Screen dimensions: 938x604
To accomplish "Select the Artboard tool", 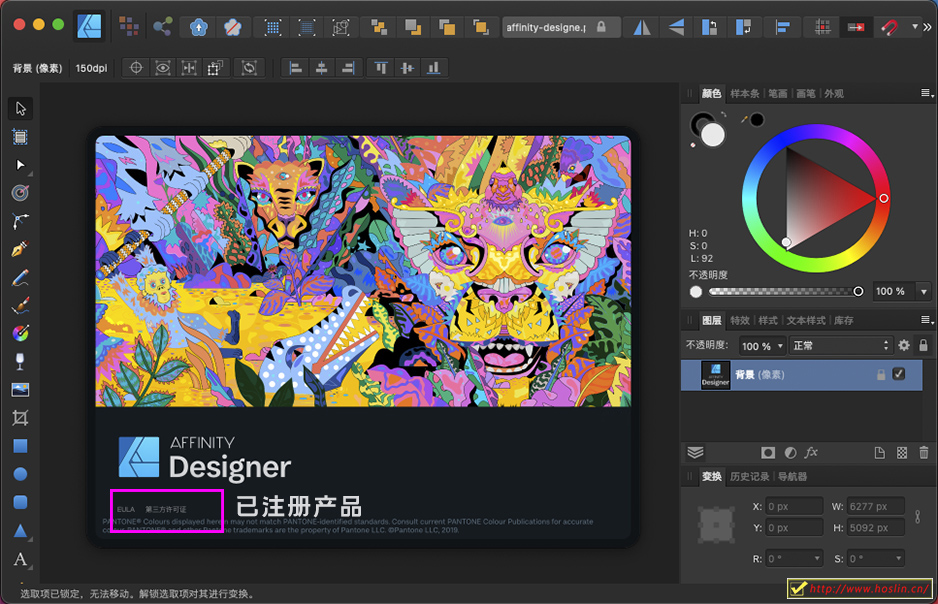I will tap(19, 136).
